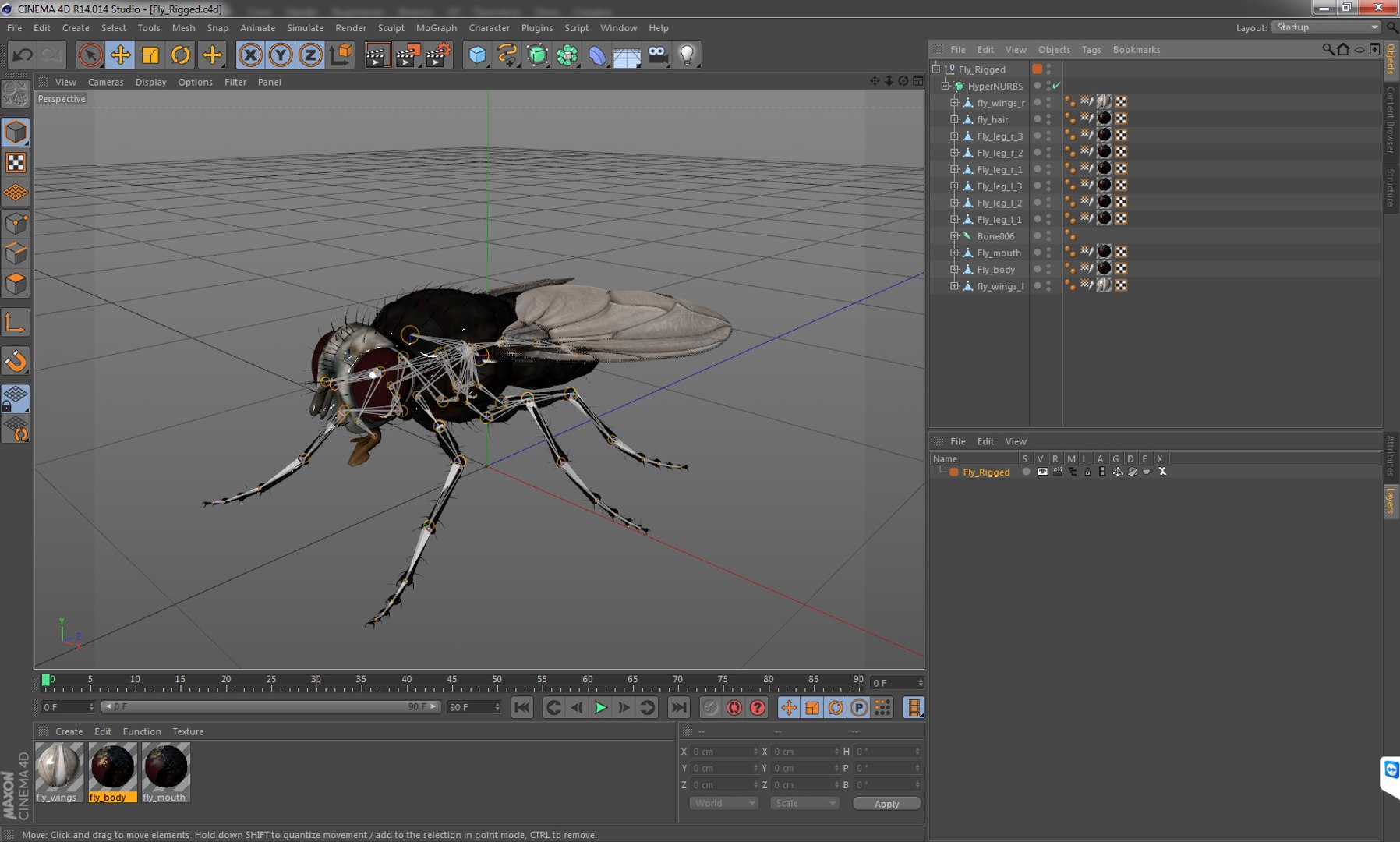Click the record active objects button
The image size is (1400, 842).
pos(710,707)
